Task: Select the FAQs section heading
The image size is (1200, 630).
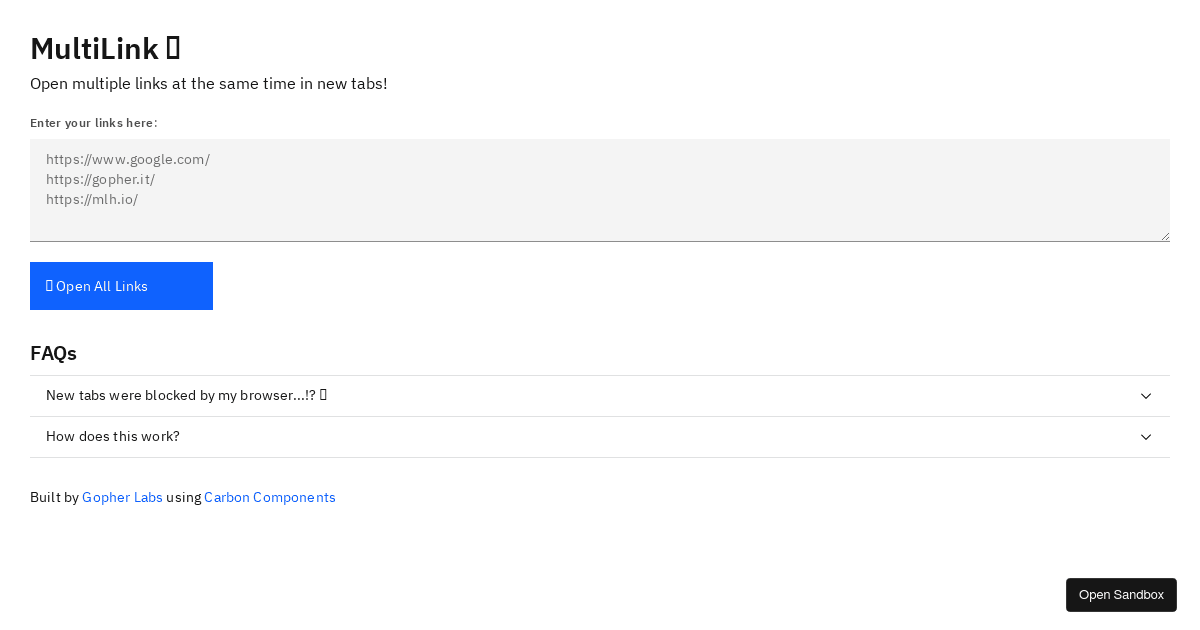Action: click(53, 353)
